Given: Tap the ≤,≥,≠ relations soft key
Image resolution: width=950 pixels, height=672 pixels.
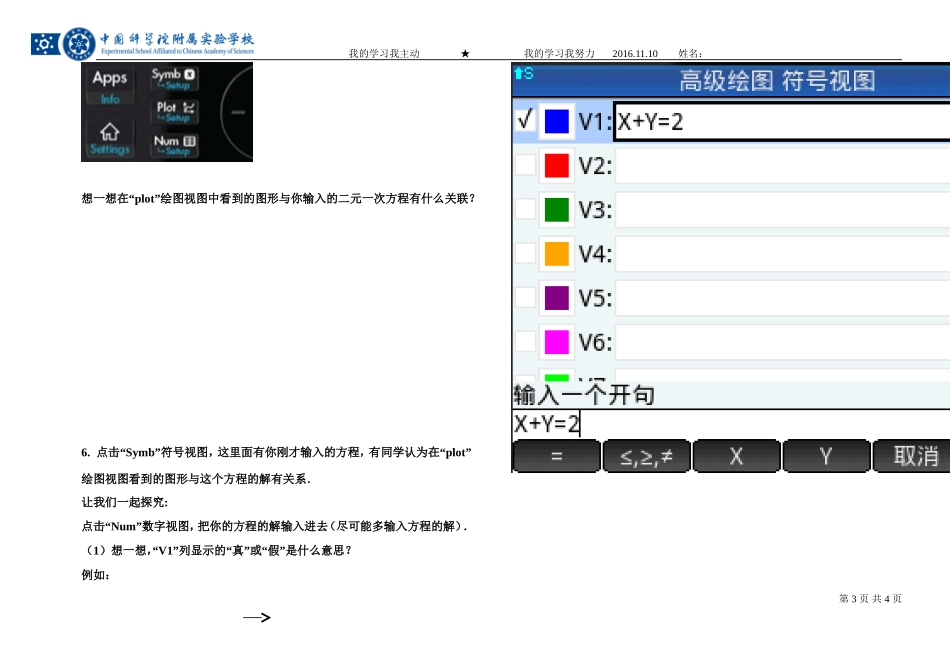Looking at the screenshot, I should pos(646,456).
